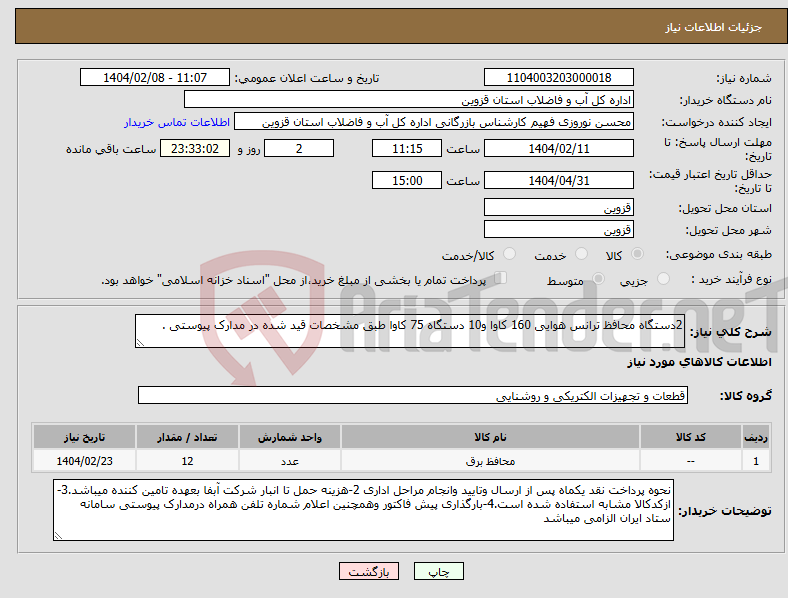This screenshot has width=788, height=598.
Task: Click the price validity date 1404/04/31
Action: coord(558,180)
